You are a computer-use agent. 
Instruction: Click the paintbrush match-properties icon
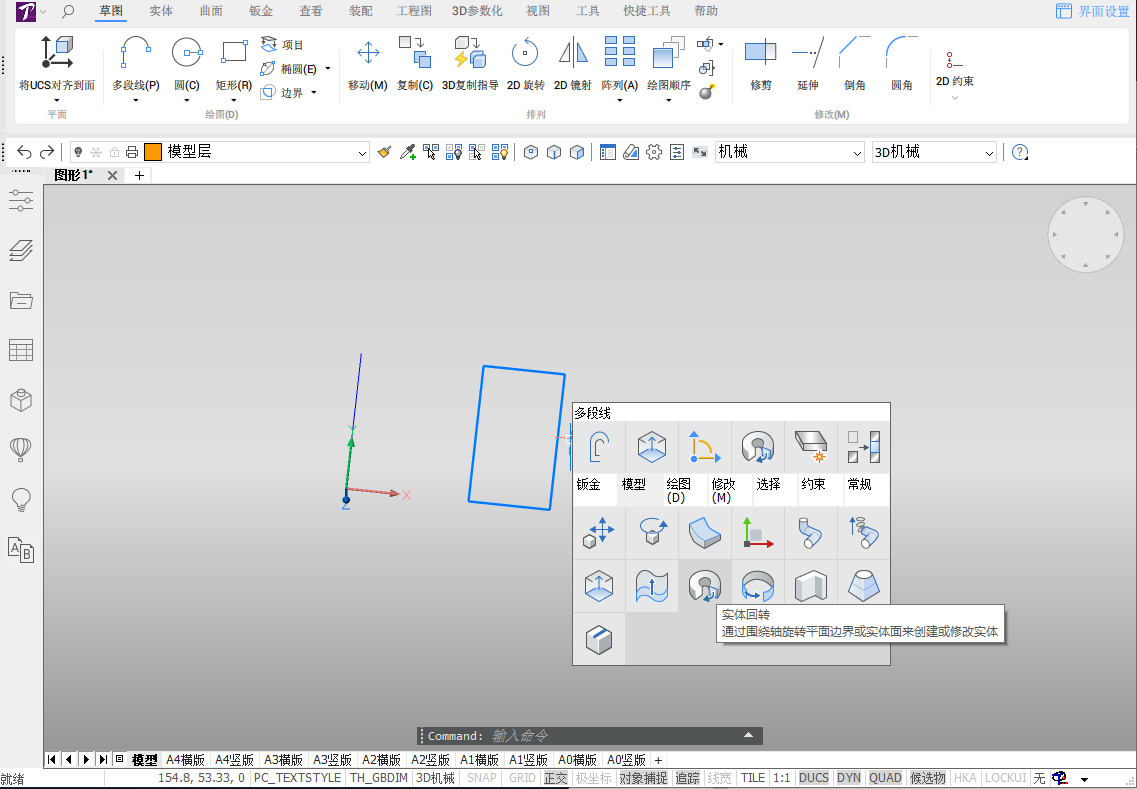pos(384,152)
